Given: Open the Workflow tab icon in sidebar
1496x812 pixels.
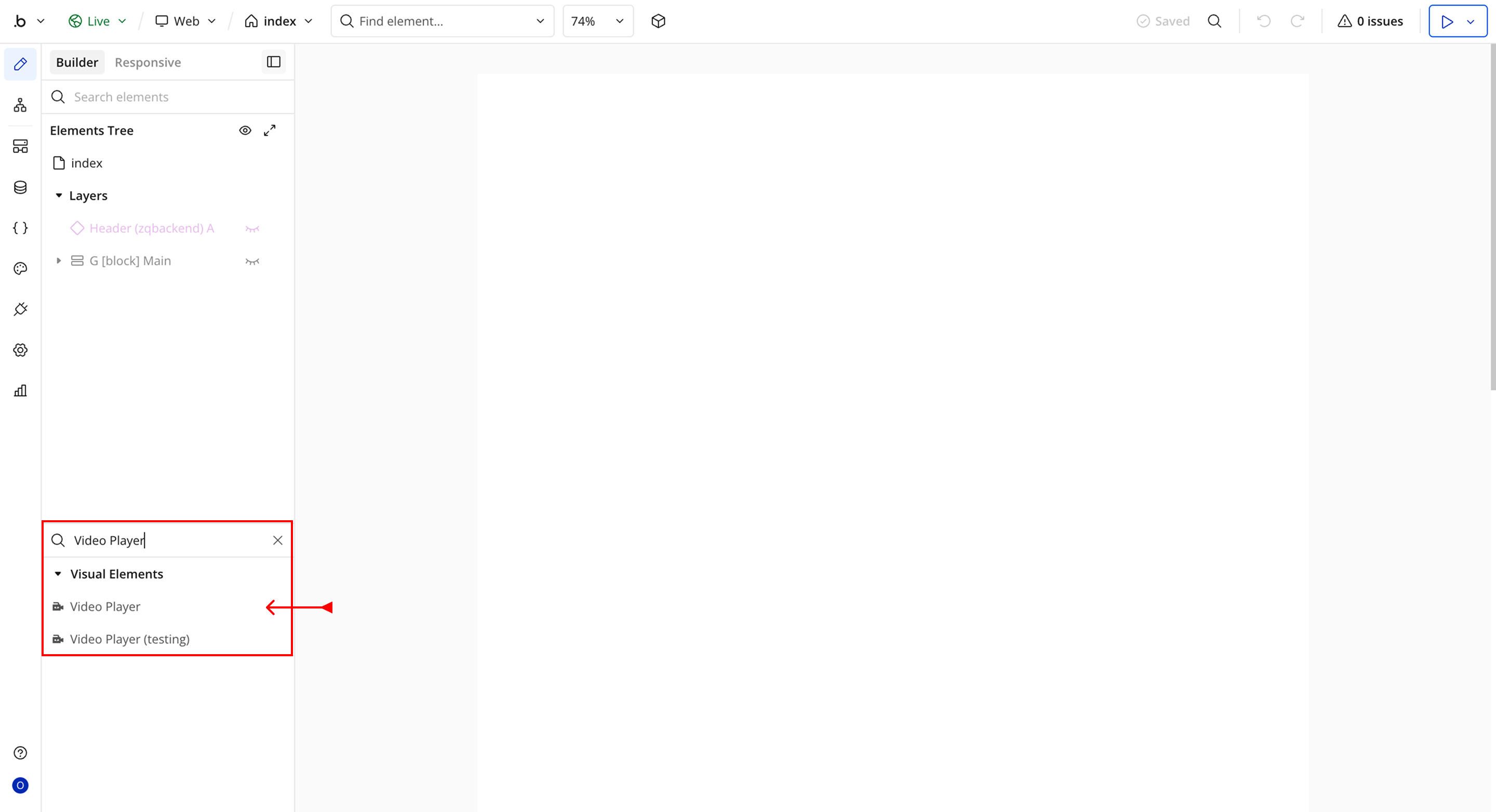Looking at the screenshot, I should (x=20, y=105).
